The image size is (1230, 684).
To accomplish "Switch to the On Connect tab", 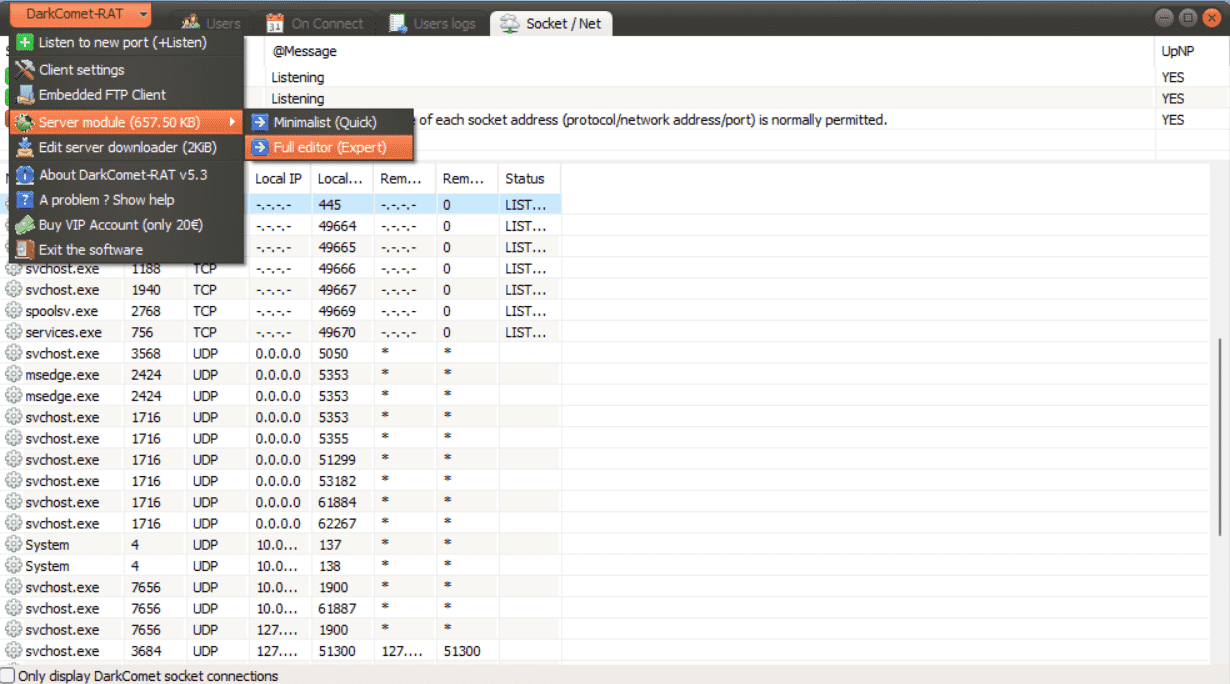I will (x=315, y=23).
